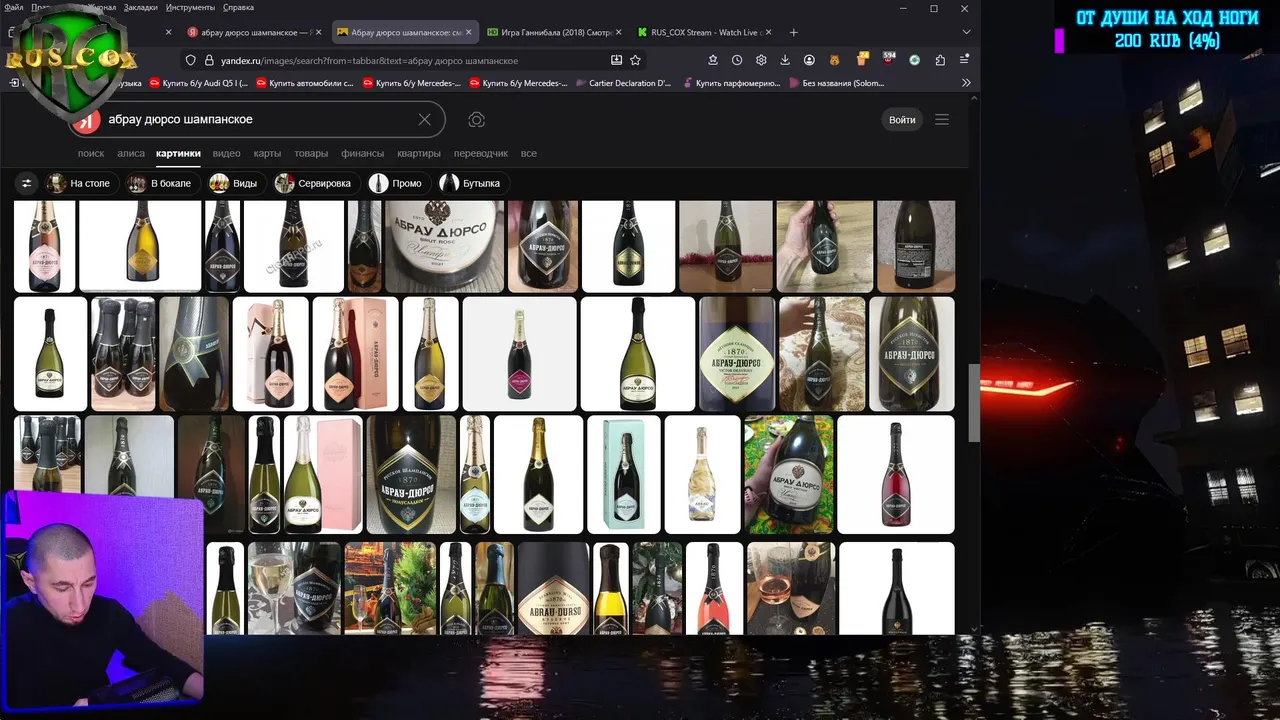Open Купить парфюмерию bookmark
The image size is (1280, 720).
click(730, 83)
